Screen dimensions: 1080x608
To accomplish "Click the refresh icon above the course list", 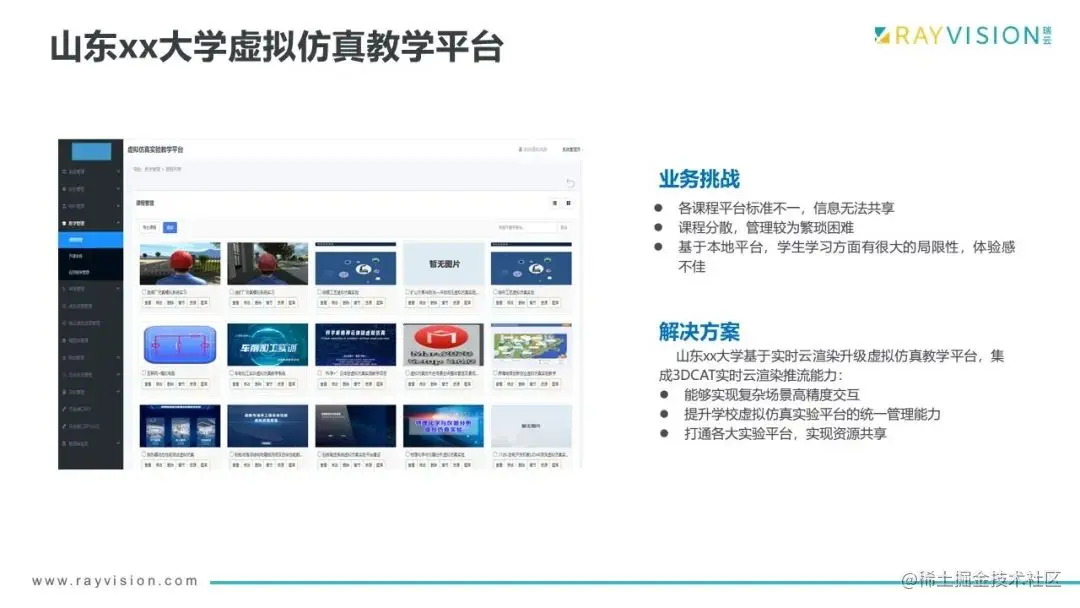I will pyautogui.click(x=570, y=180).
